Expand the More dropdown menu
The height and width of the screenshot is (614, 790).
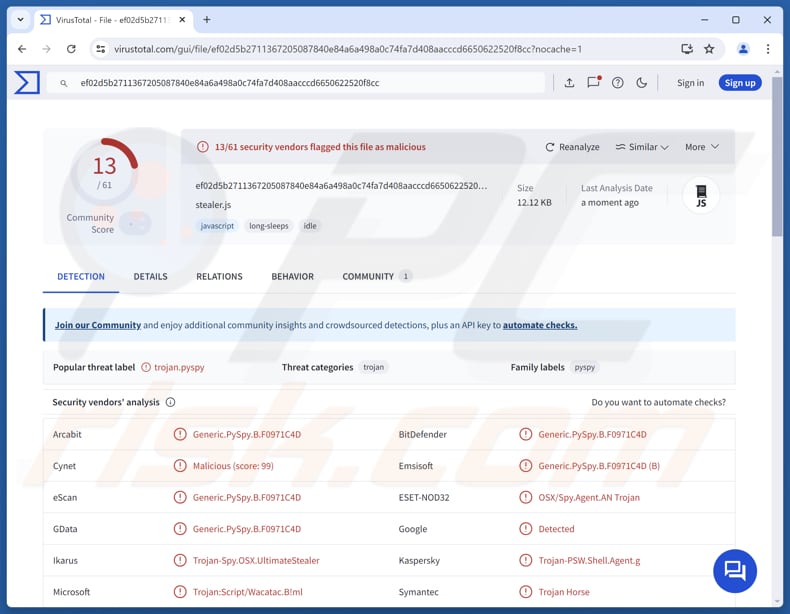point(701,147)
